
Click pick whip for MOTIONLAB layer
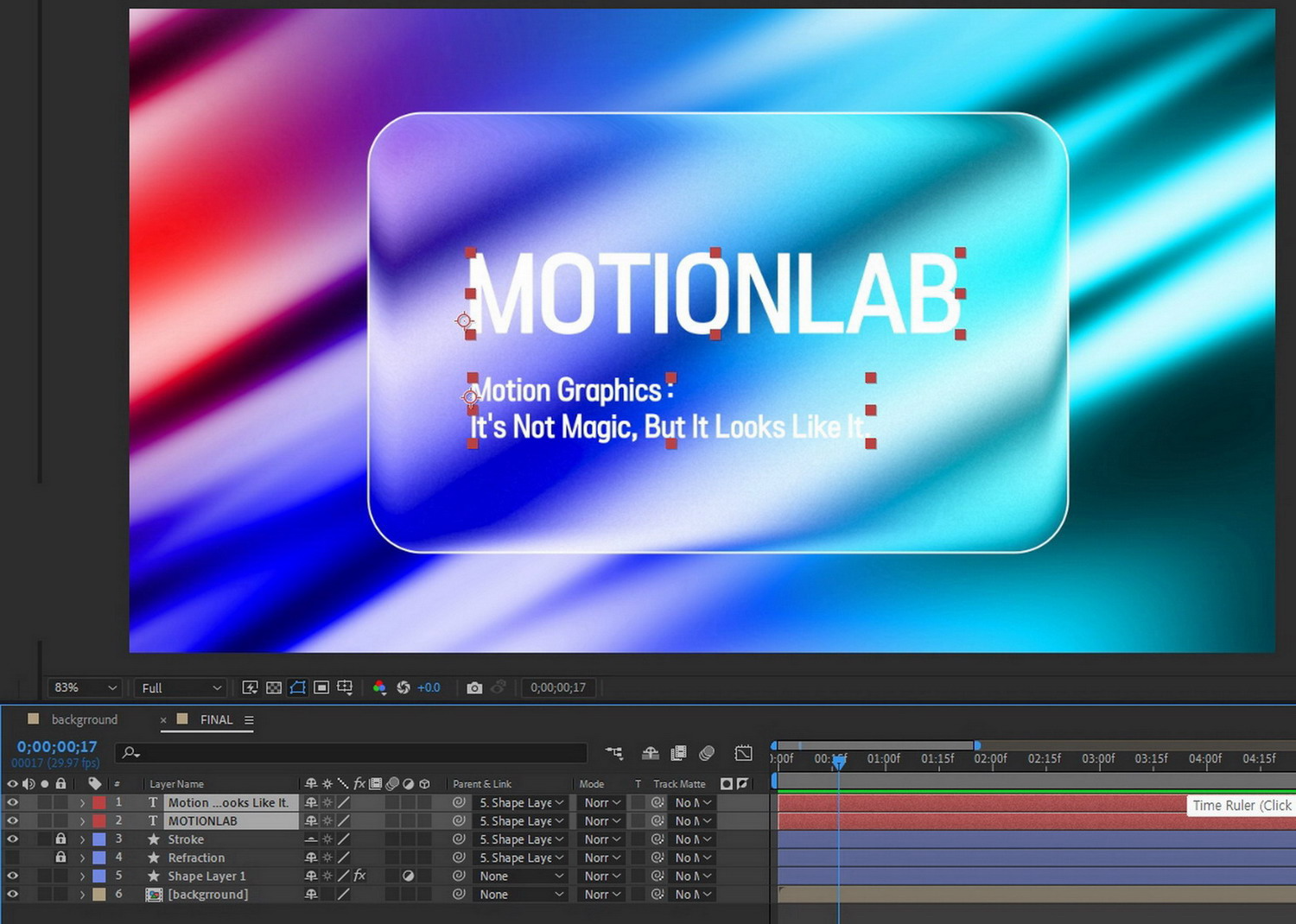click(459, 821)
